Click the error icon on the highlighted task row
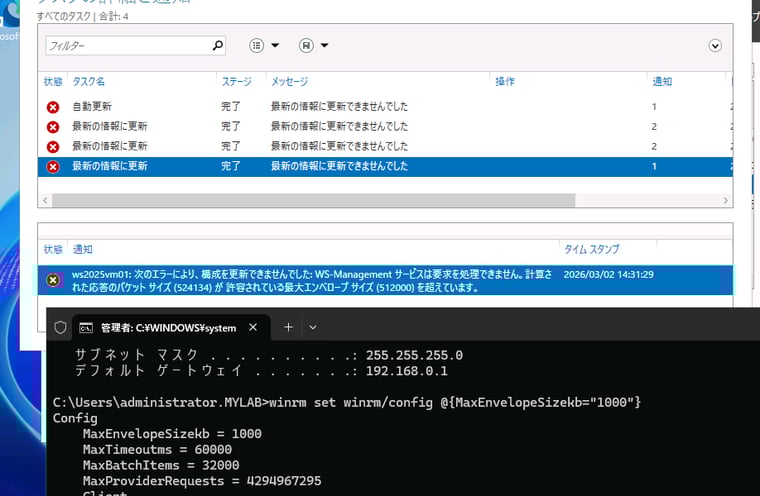The height and width of the screenshot is (496, 760). tap(53, 167)
